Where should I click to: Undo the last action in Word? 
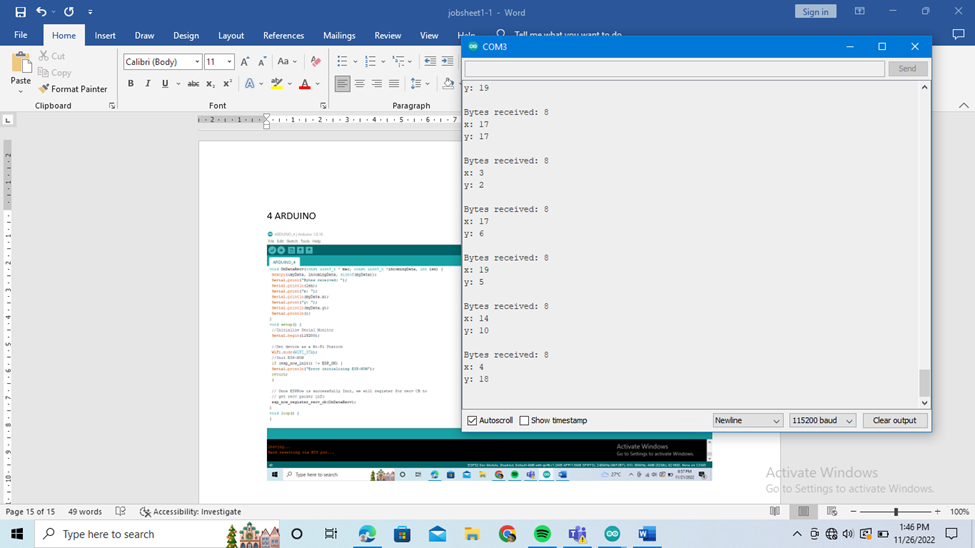tap(41, 12)
